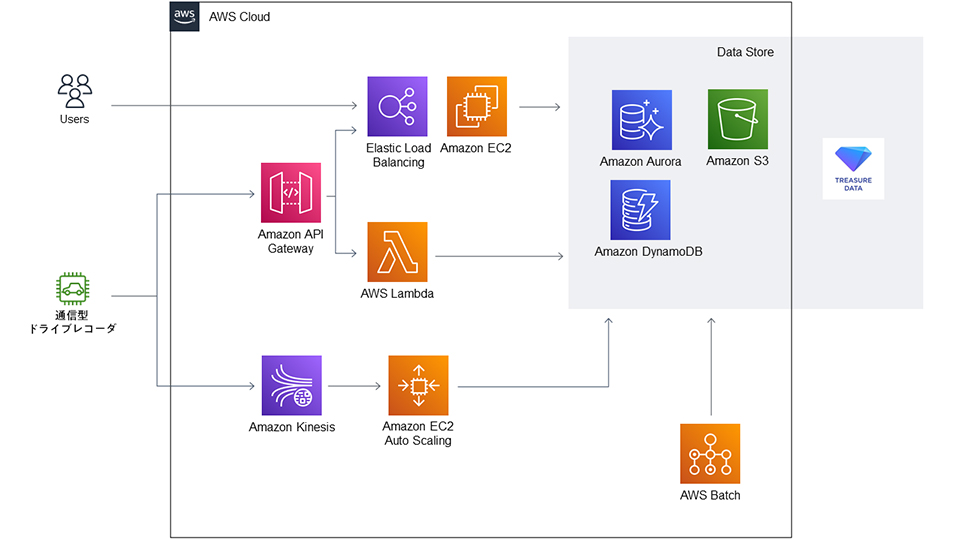Click the "通信型 ドライブレコーダ" label
The width and height of the screenshot is (960, 540).
[x=72, y=322]
